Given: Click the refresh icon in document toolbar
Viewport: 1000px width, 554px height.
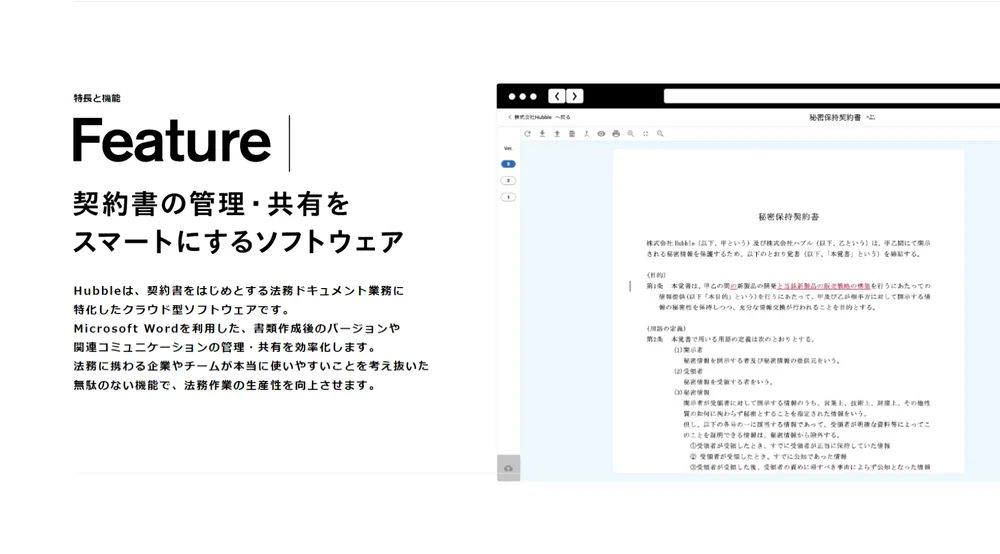Looking at the screenshot, I should [527, 134].
